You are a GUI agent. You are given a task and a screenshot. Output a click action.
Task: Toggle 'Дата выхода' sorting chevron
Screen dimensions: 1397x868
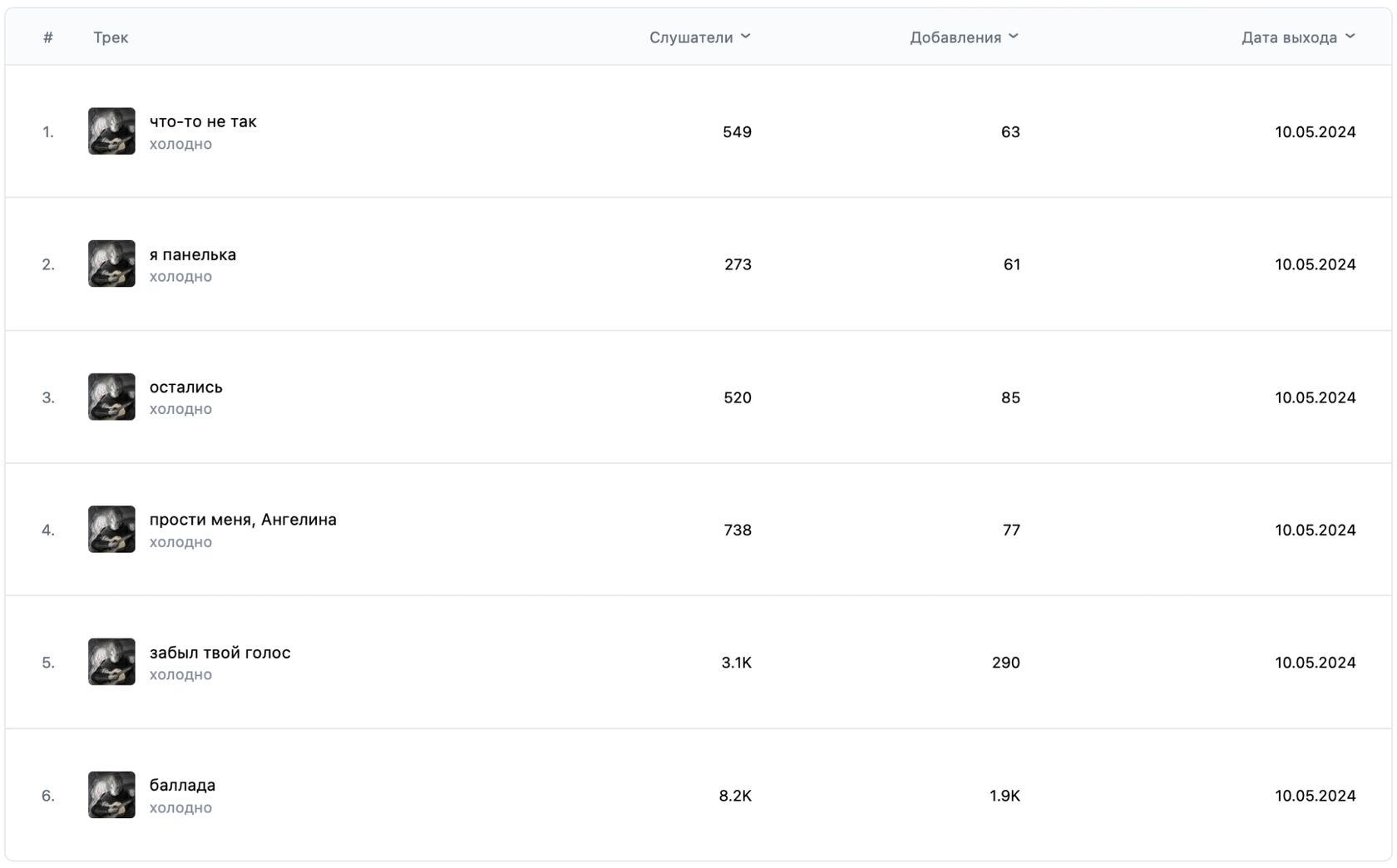coord(1350,37)
